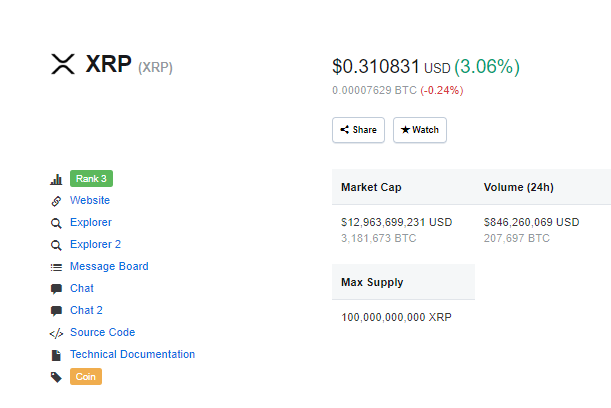611x408 pixels.
Task: Open the Message Board link
Action: [x=109, y=266]
